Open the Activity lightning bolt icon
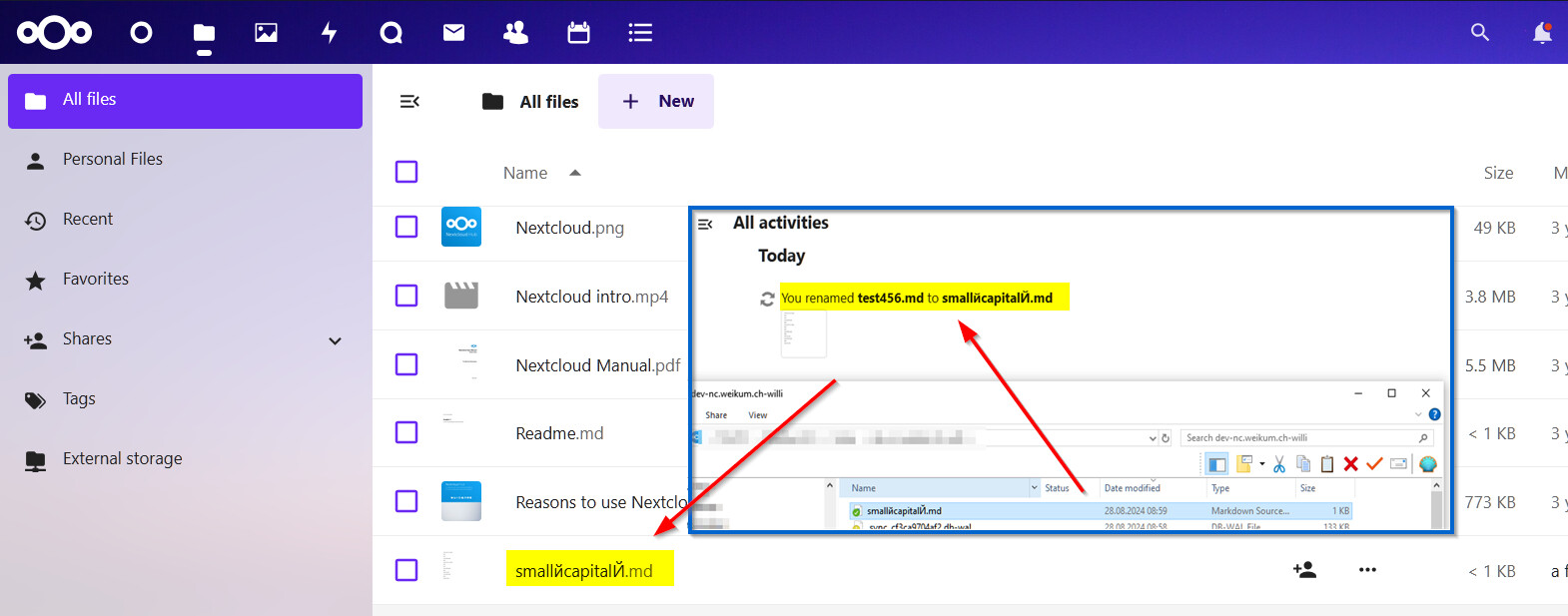The image size is (1568, 616). (x=329, y=33)
